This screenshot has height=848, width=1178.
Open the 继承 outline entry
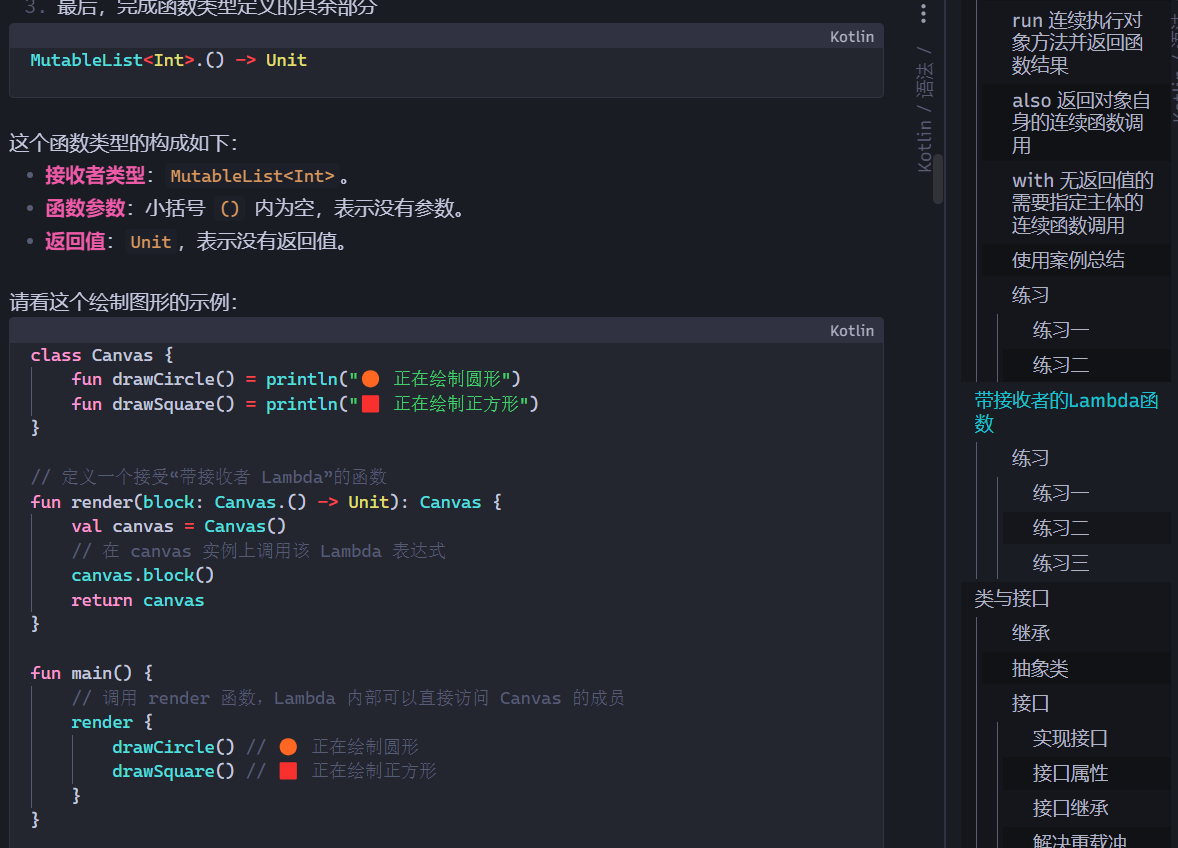(x=1030, y=633)
